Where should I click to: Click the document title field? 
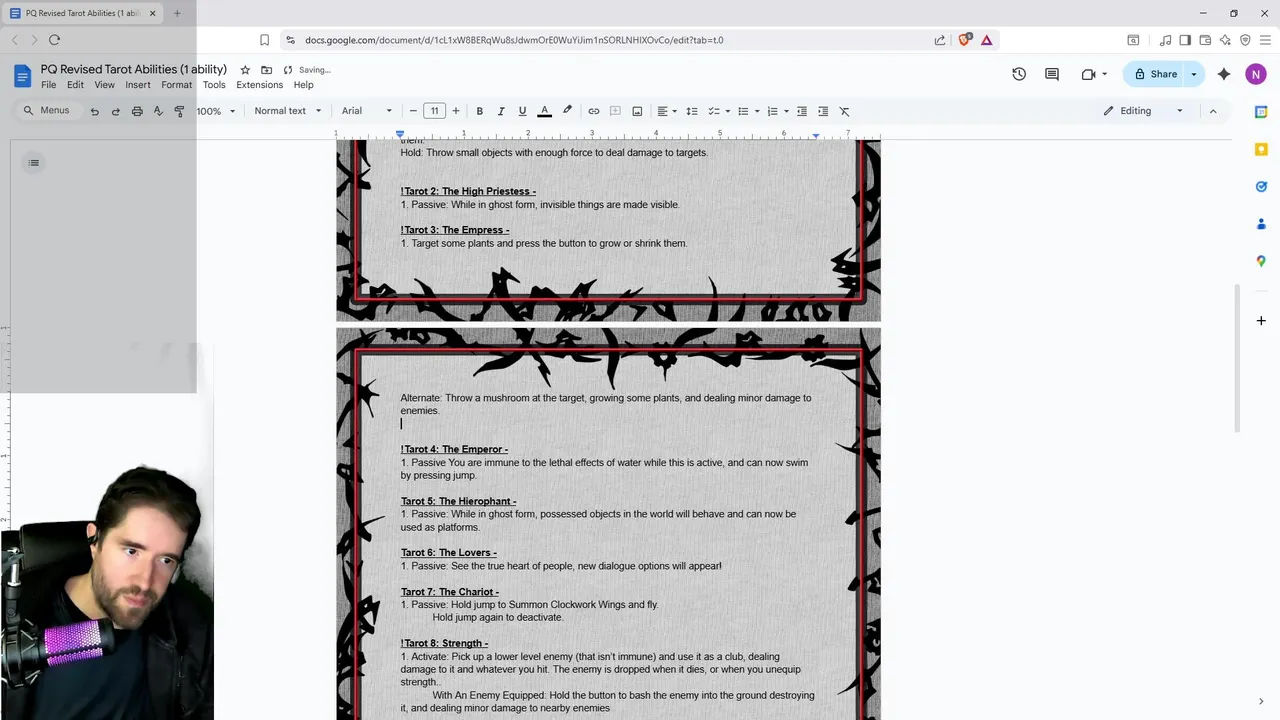tap(134, 70)
